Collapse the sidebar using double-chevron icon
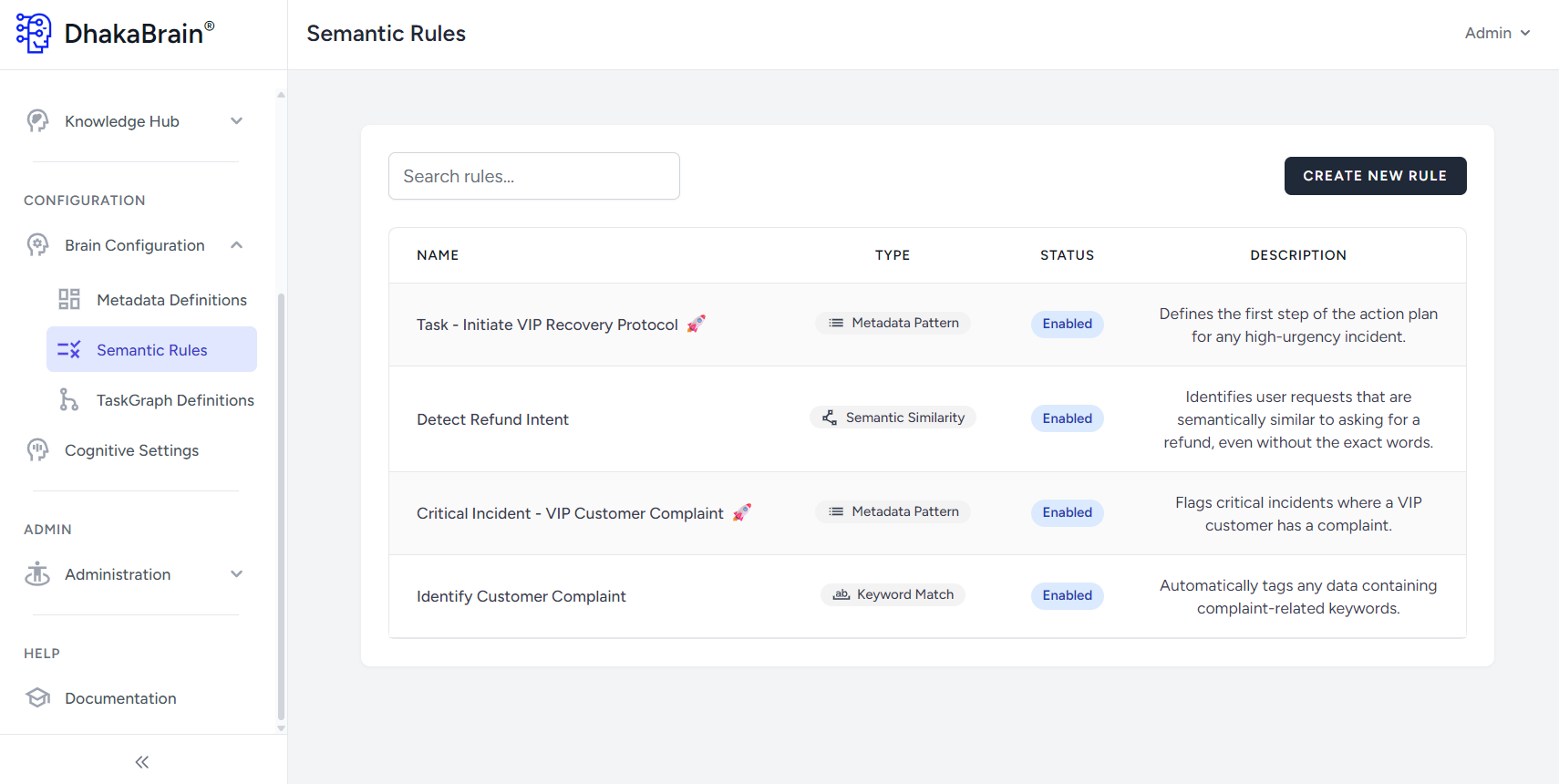Image resolution: width=1559 pixels, height=784 pixels. (x=142, y=762)
